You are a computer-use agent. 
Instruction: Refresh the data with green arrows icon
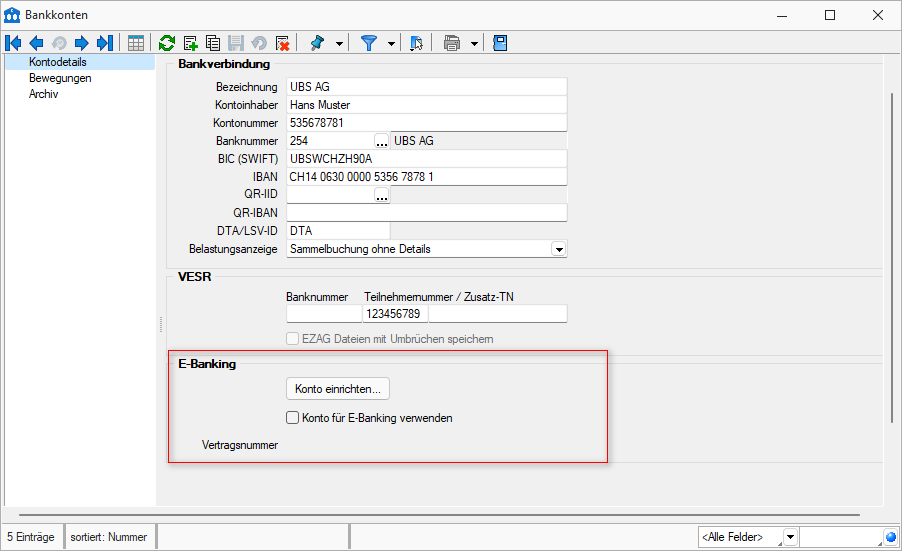click(167, 43)
